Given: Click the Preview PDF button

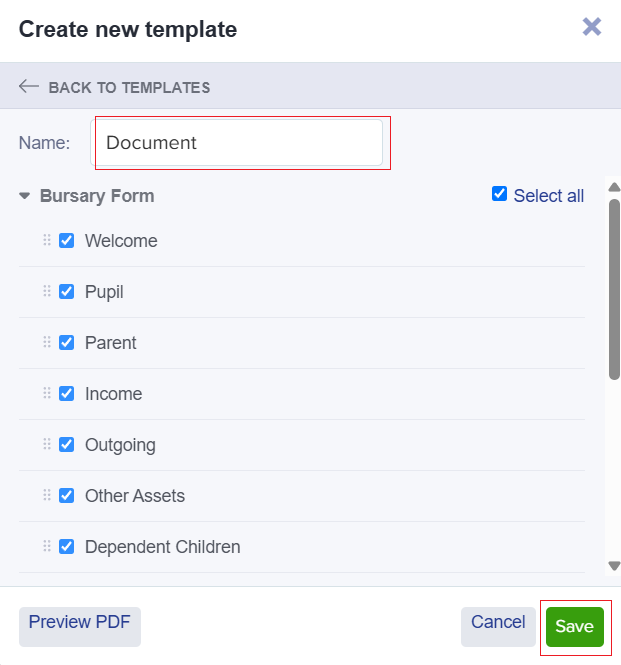Looking at the screenshot, I should [x=80, y=626].
